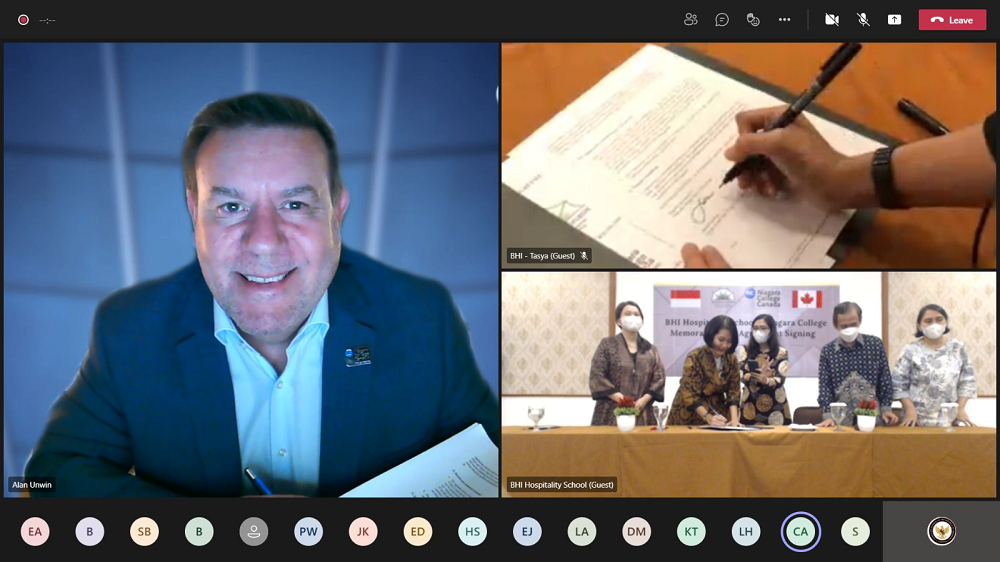Turn on the camera

pyautogui.click(x=831, y=20)
